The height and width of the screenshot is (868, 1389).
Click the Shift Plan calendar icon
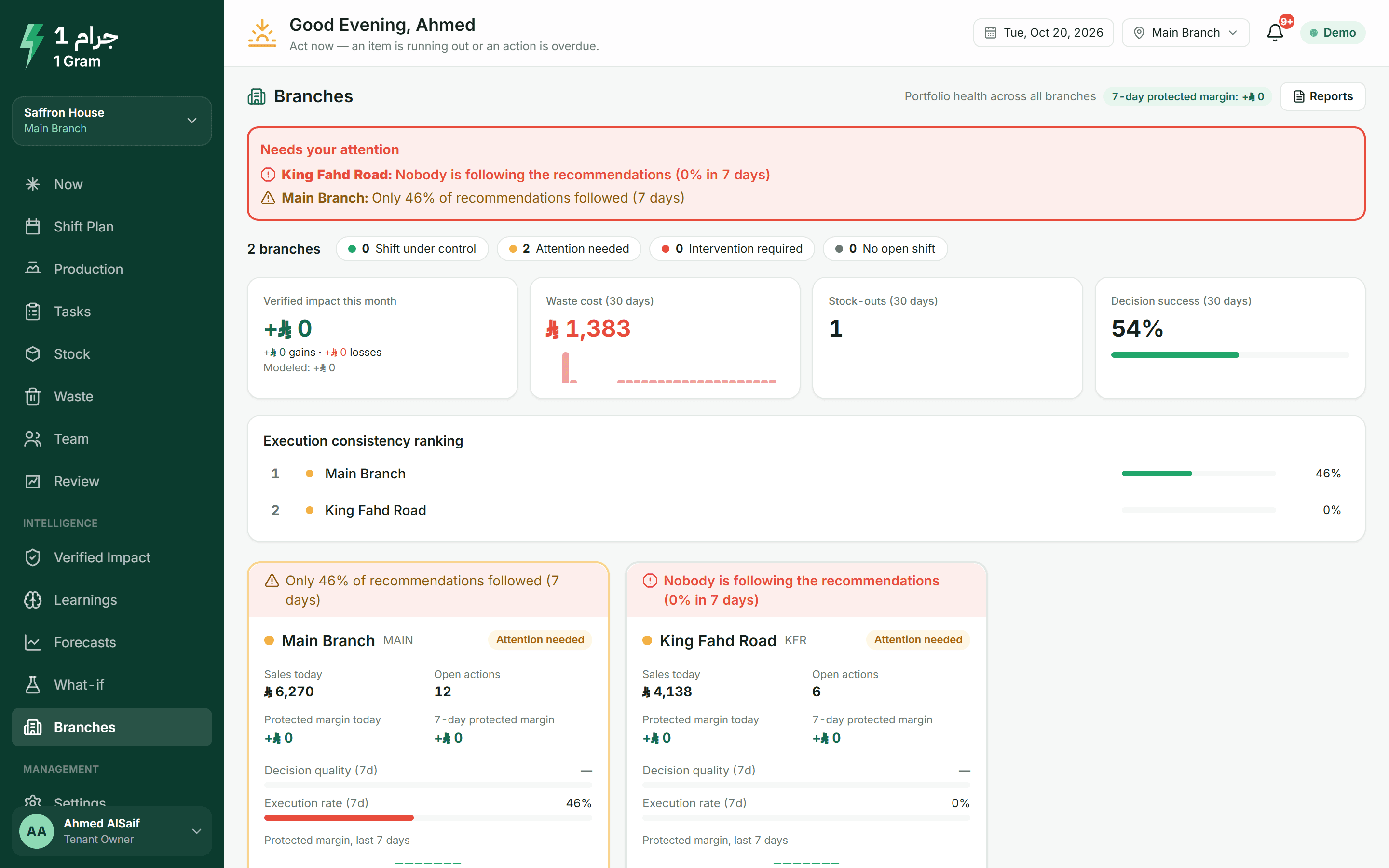click(33, 227)
